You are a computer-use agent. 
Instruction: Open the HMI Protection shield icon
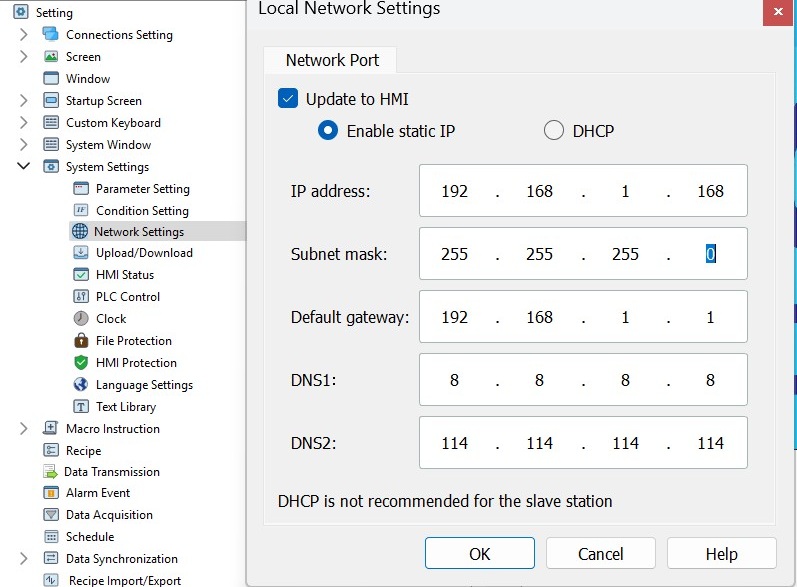pos(81,362)
